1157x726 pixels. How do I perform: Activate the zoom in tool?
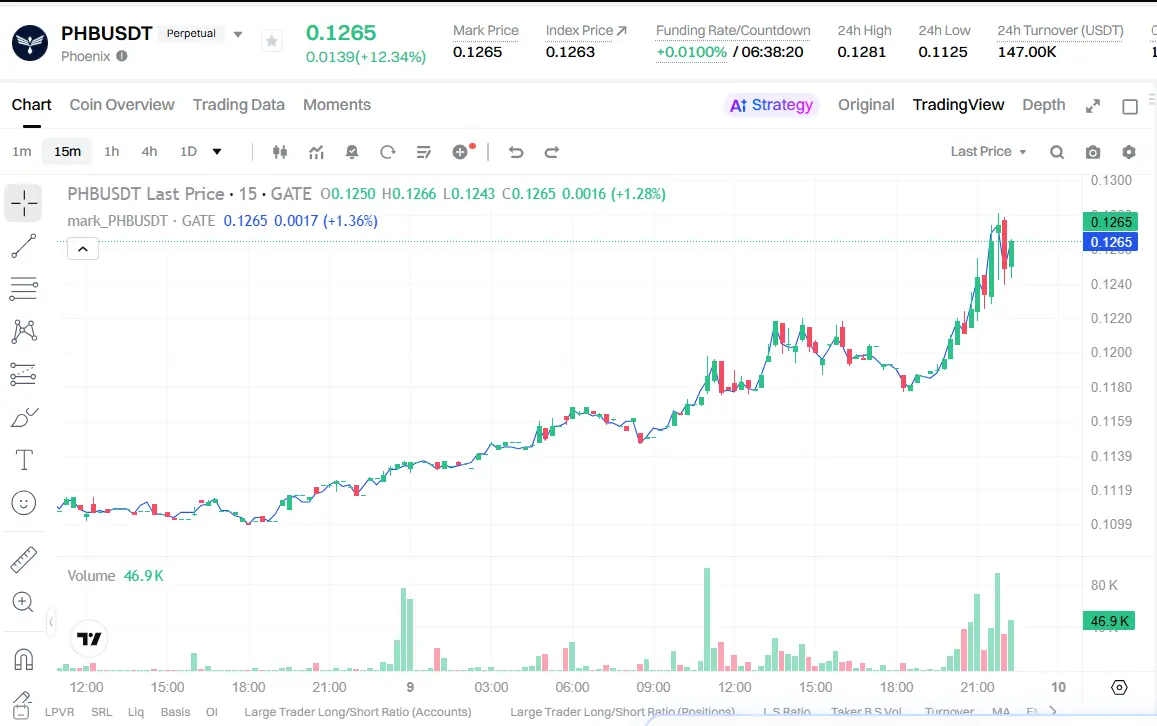[24, 602]
